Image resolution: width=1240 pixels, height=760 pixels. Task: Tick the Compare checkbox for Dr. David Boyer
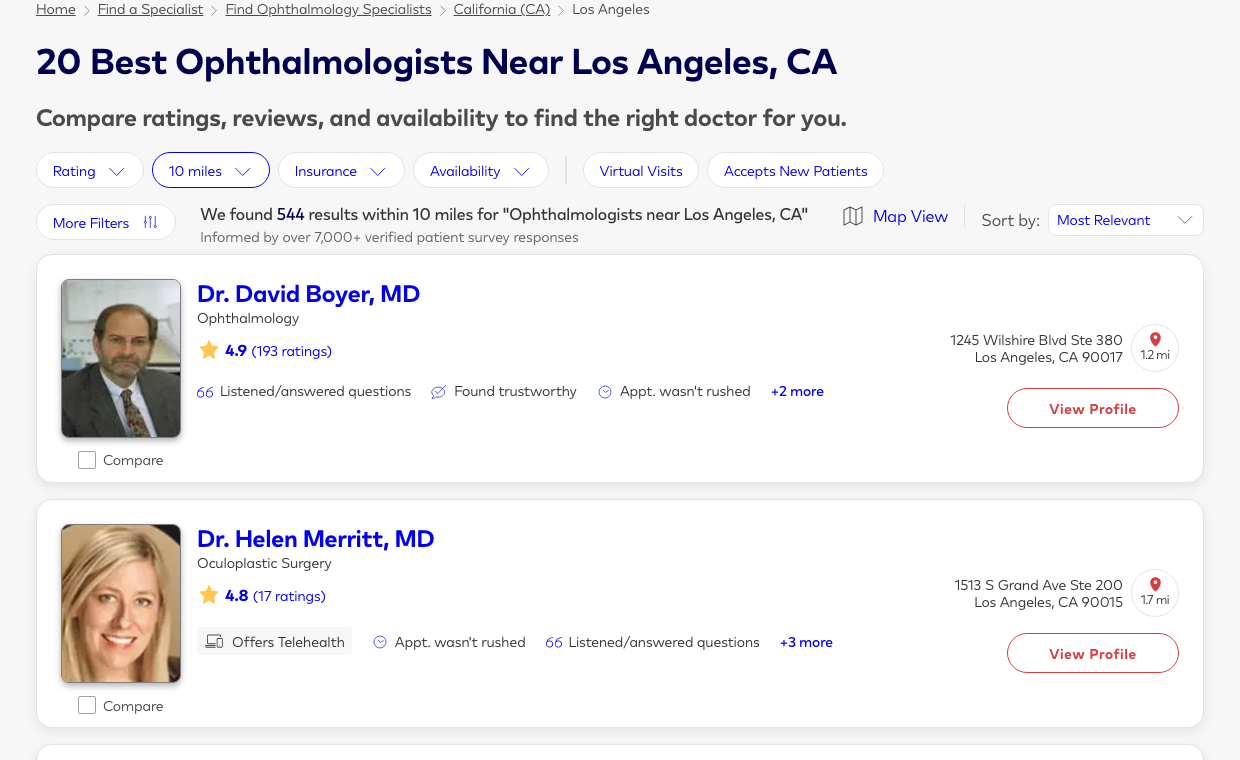(x=87, y=460)
